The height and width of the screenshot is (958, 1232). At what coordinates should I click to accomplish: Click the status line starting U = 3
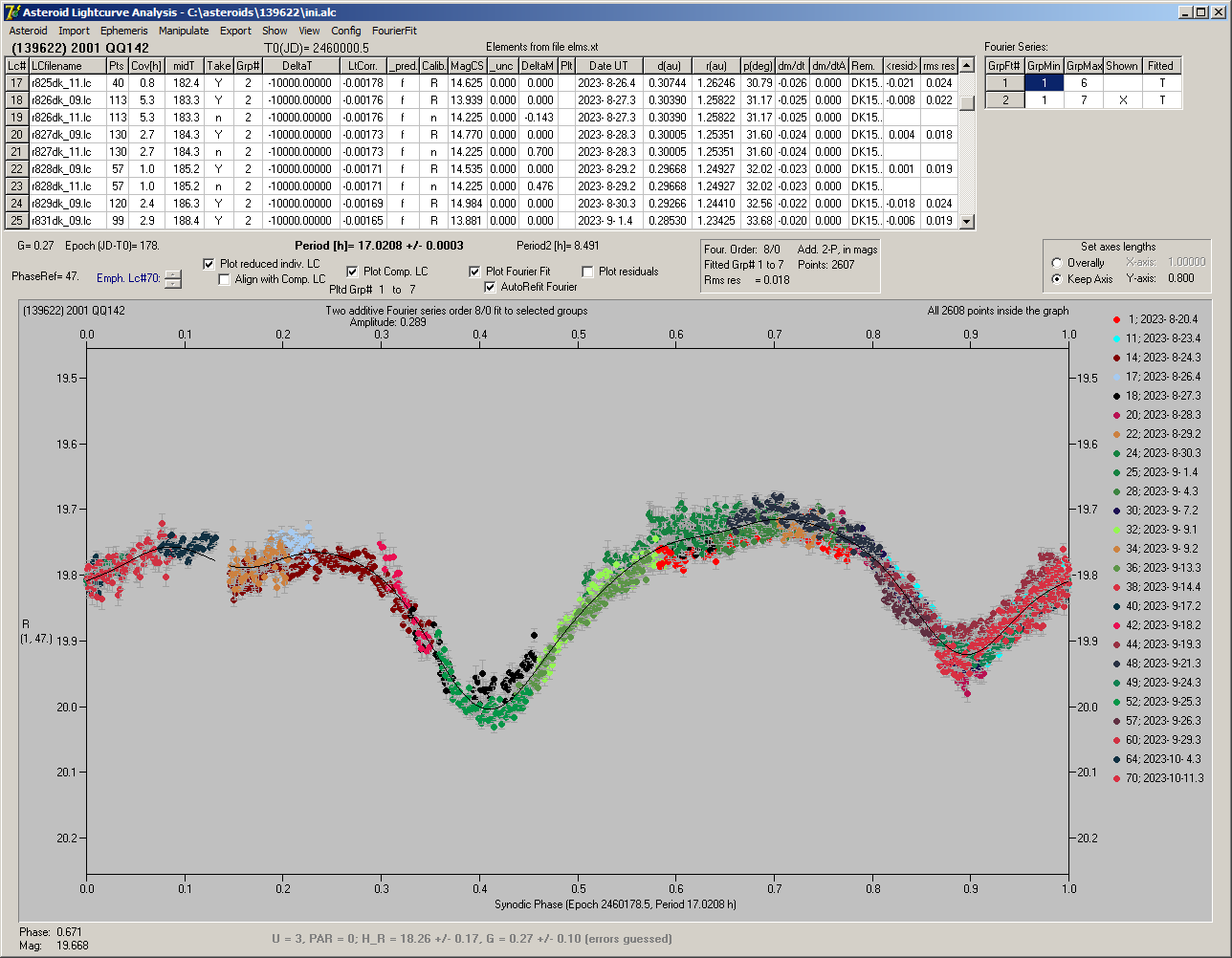point(472,939)
